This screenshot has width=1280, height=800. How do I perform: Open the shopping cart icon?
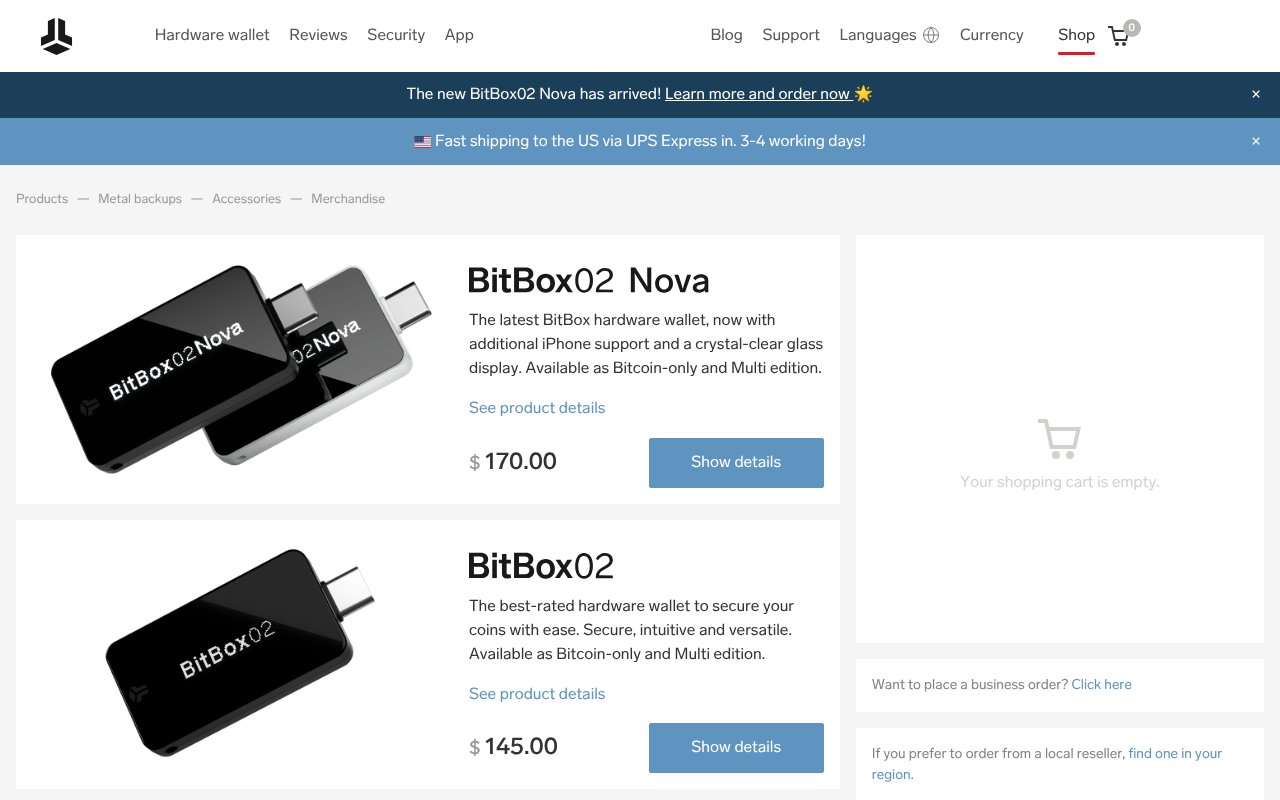click(x=1118, y=35)
